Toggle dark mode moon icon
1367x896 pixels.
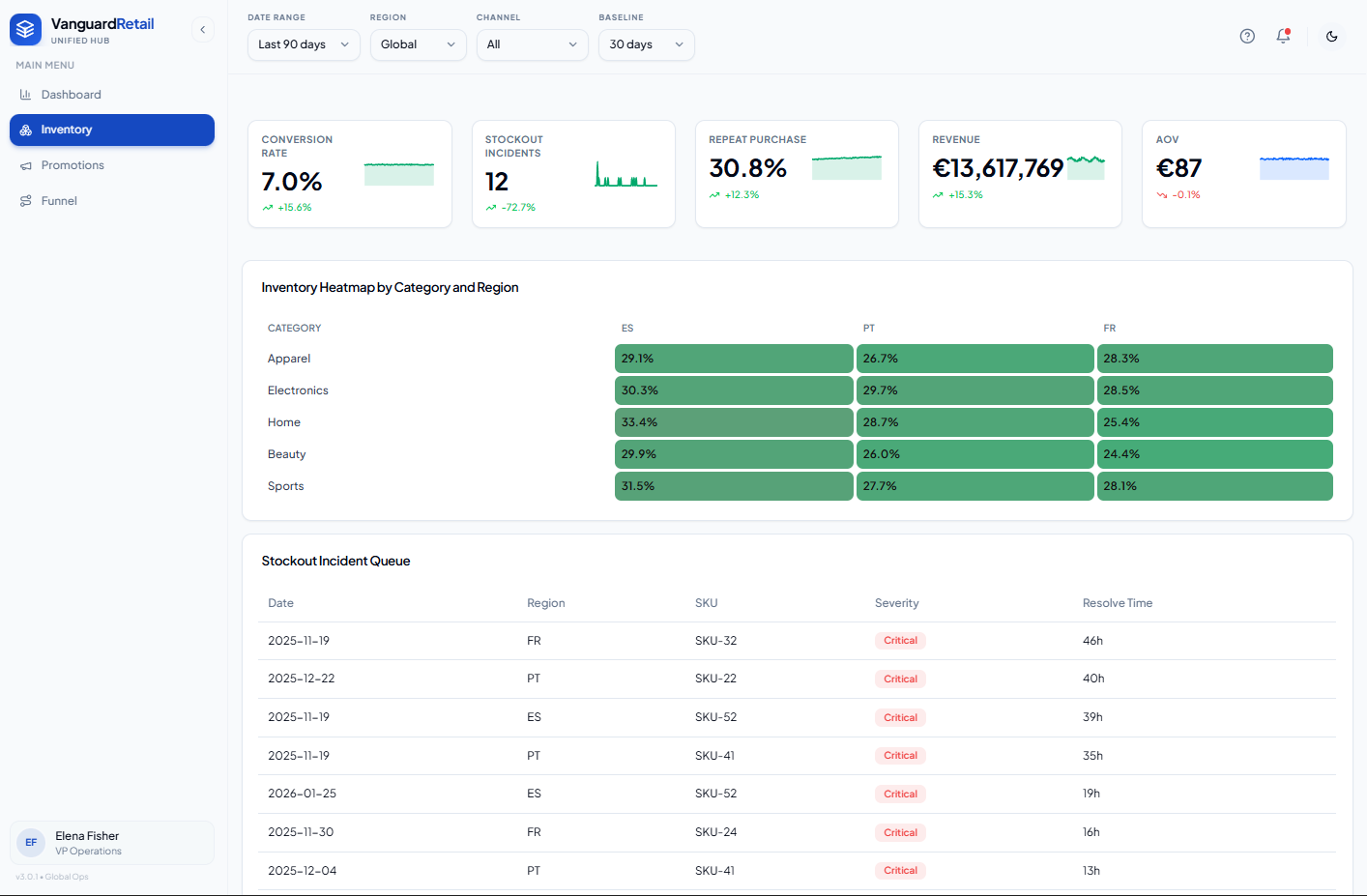(1332, 36)
